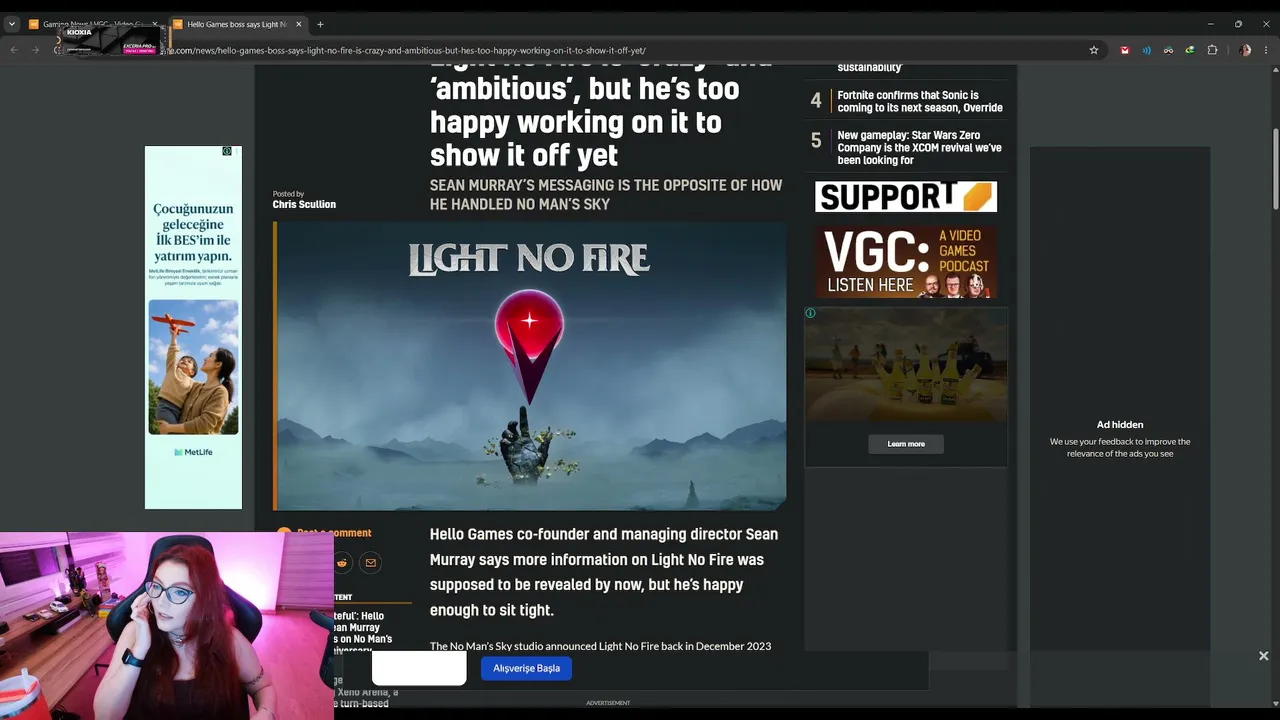
Task: Click the SUPPORT banner
Action: coord(906,196)
